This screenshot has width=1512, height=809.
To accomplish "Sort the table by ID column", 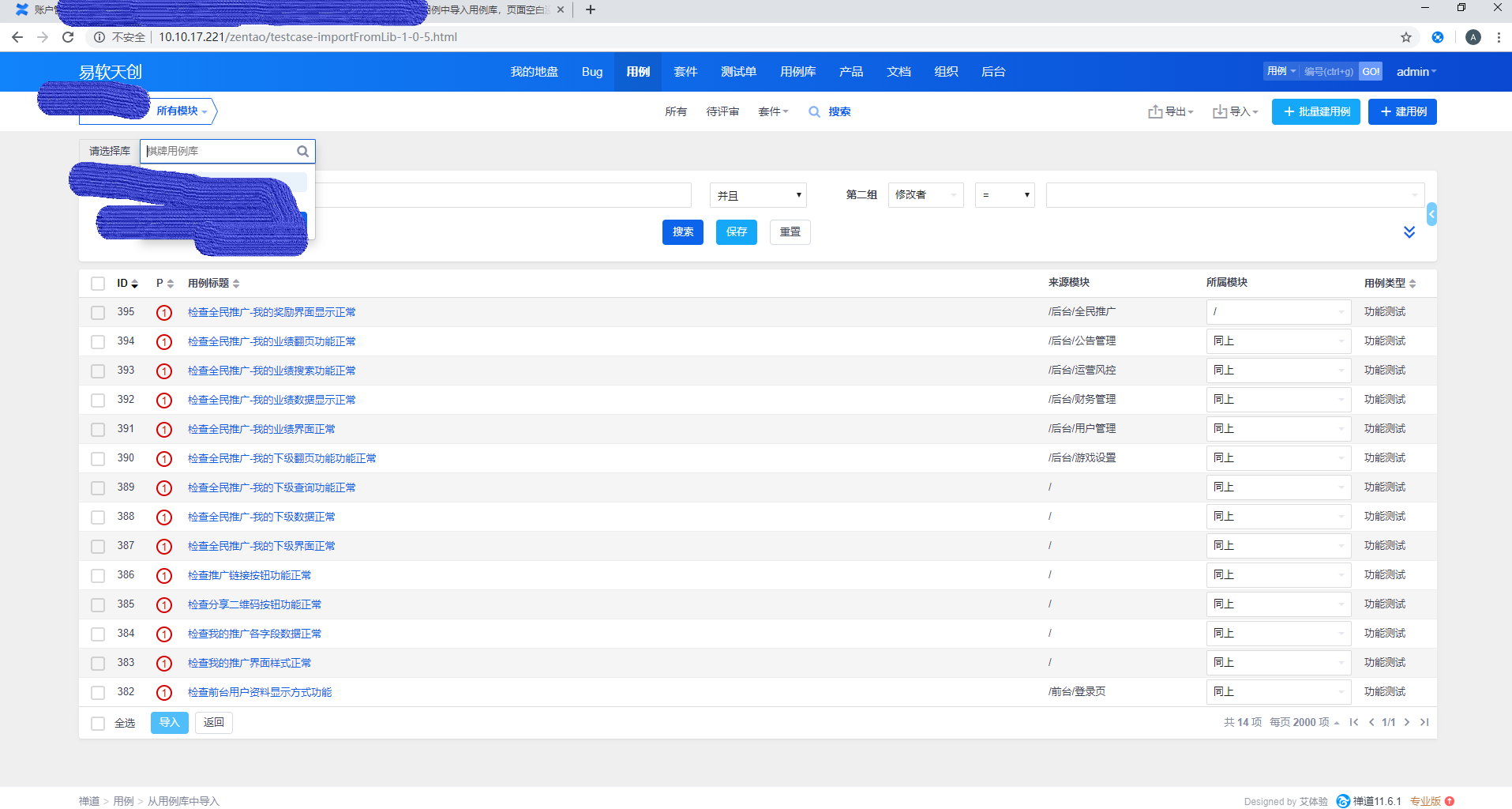I will click(128, 284).
